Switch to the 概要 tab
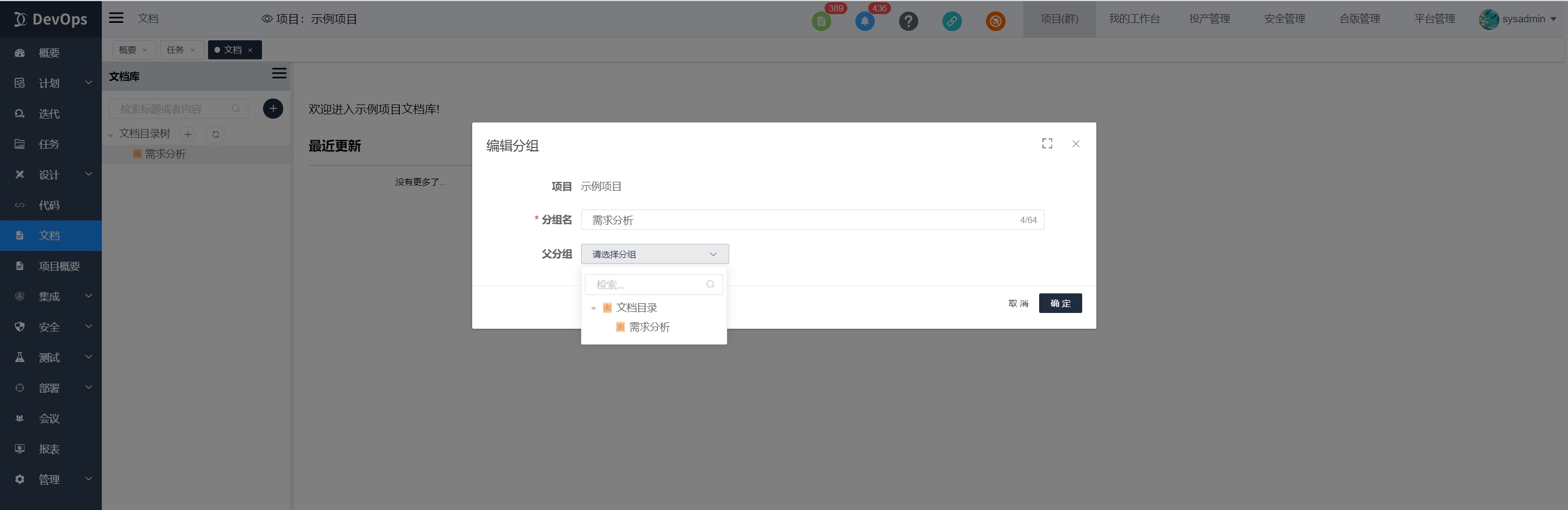This screenshot has width=1568, height=510. [x=128, y=50]
